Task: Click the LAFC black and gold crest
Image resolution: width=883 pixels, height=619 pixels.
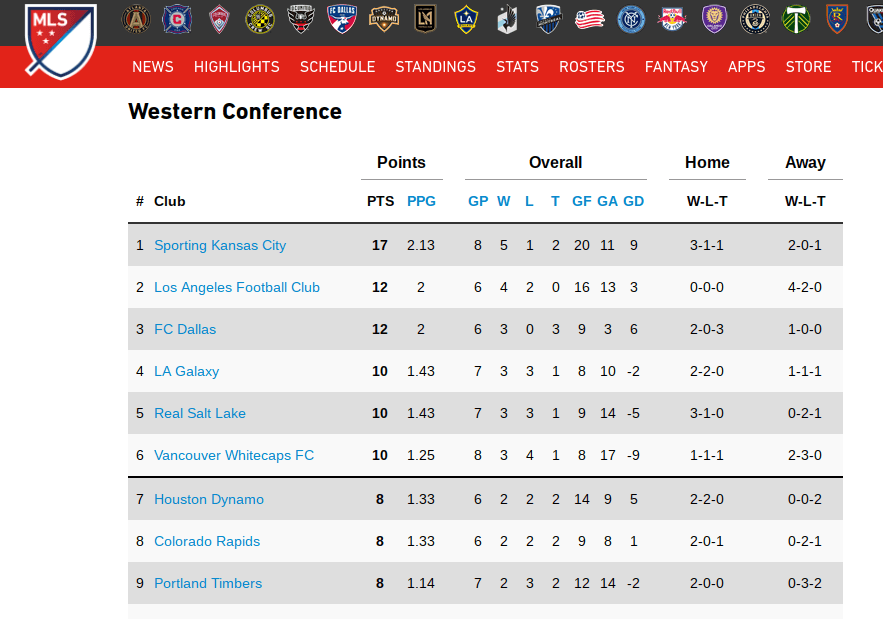Action: (x=425, y=19)
